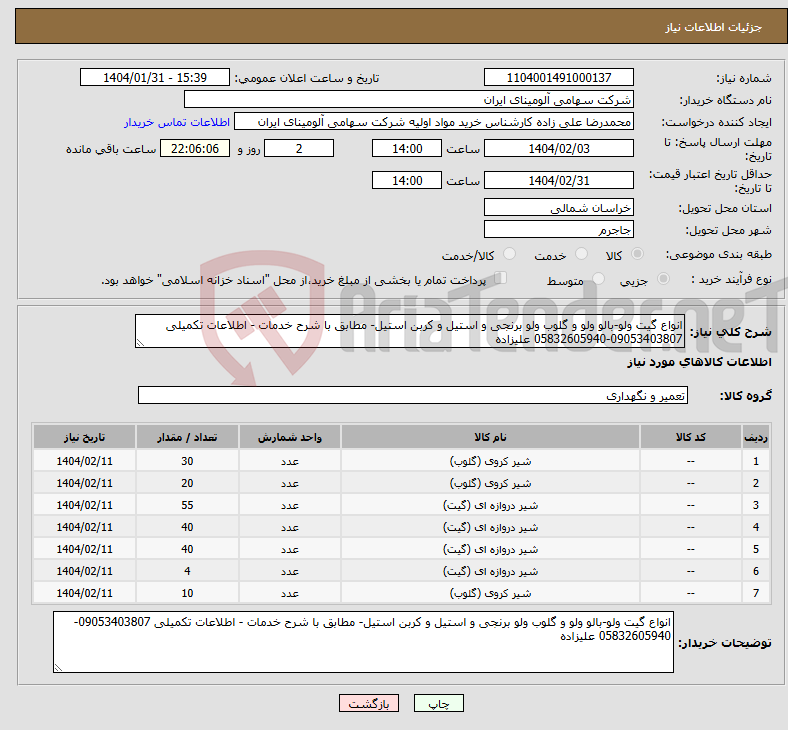The width and height of the screenshot is (788, 730).
Task: Click the ردیف column header
Action: pyautogui.click(x=755, y=437)
